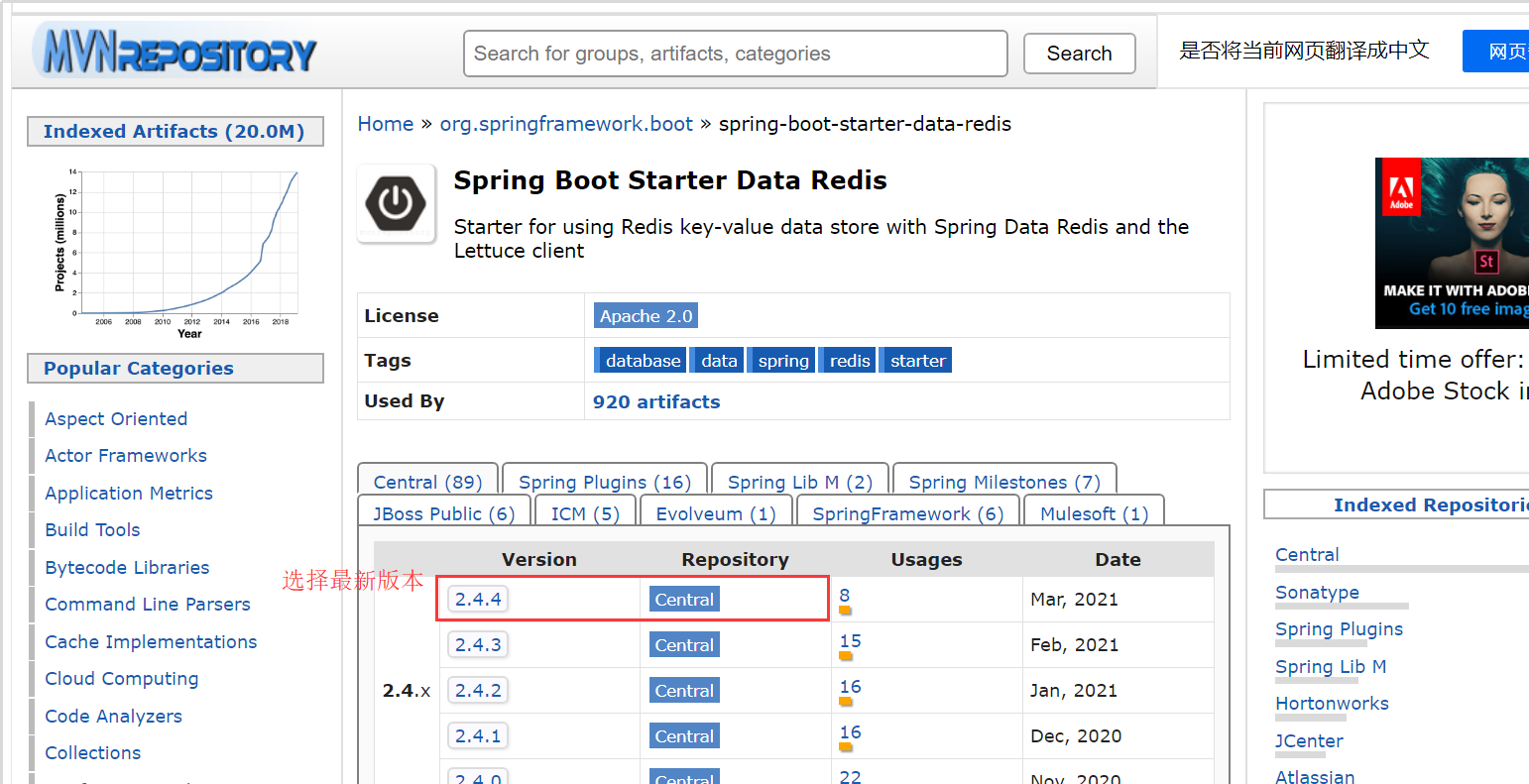Click the MVNRepository logo
Screen dimensions: 1529x784
[x=176, y=51]
